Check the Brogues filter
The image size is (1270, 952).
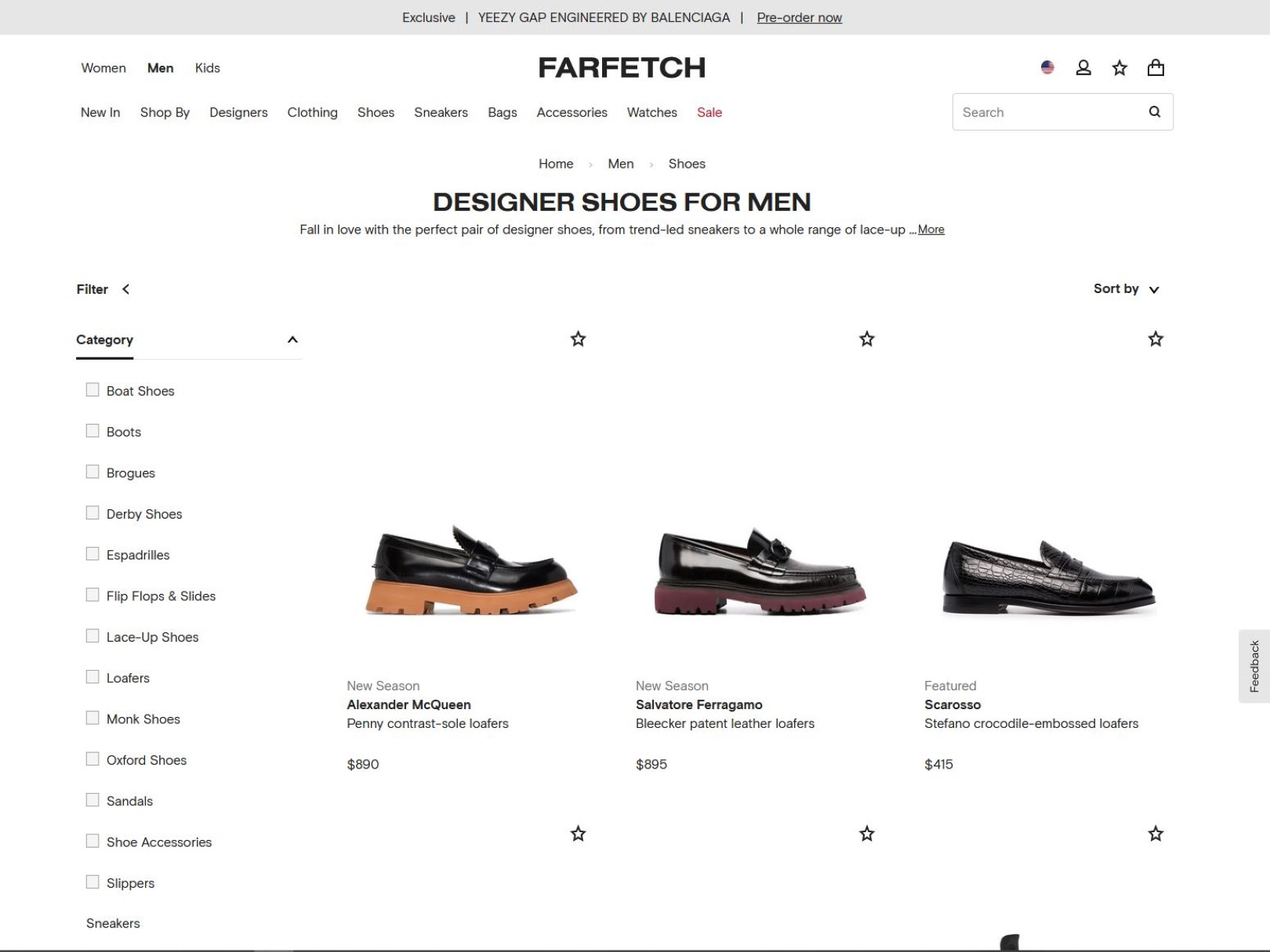[x=93, y=472]
